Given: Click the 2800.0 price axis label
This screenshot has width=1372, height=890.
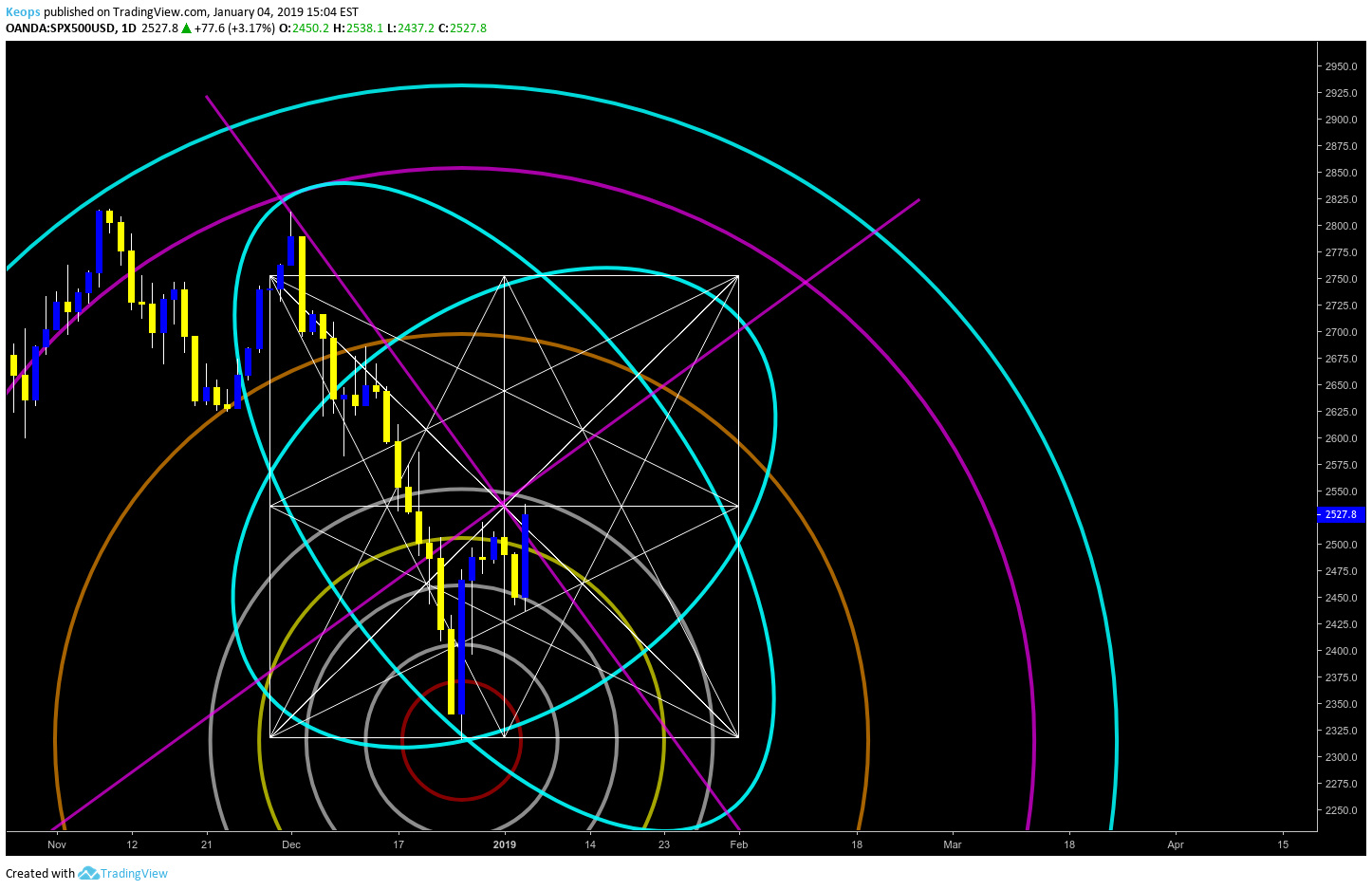Looking at the screenshot, I should pos(1341,226).
